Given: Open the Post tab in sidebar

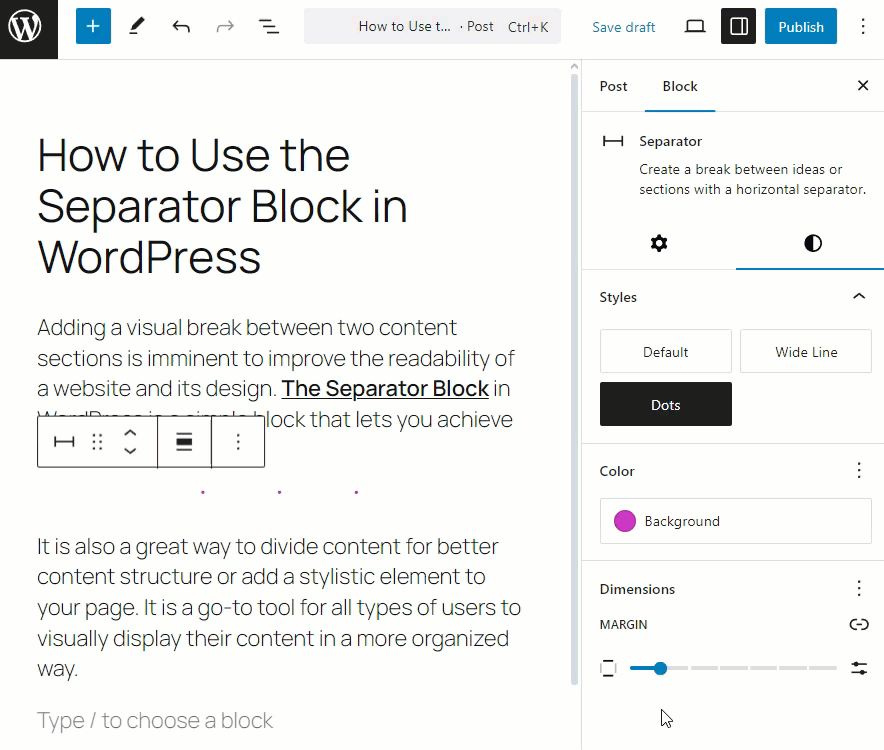Looking at the screenshot, I should coord(613,86).
